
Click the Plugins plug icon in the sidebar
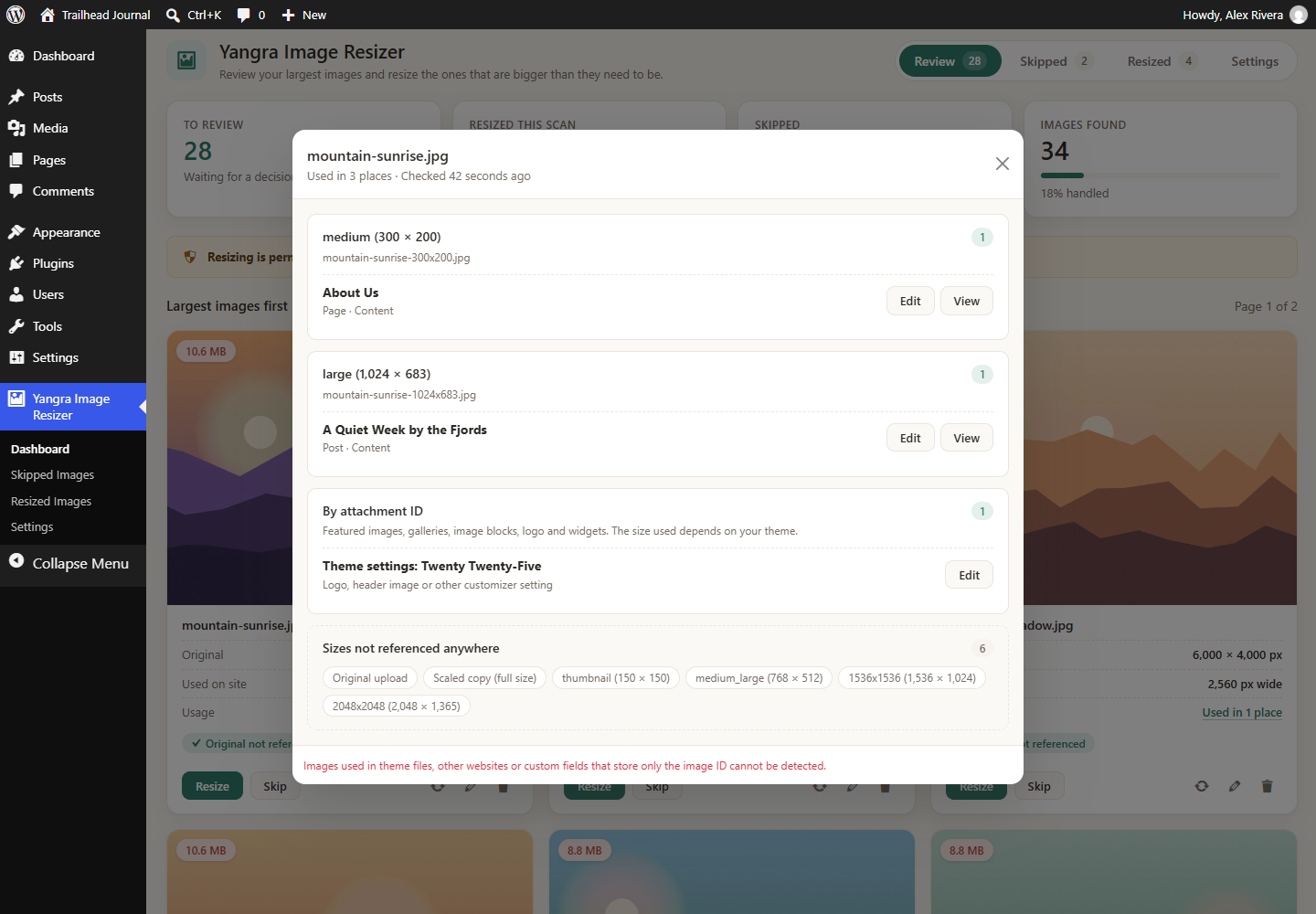point(16,263)
